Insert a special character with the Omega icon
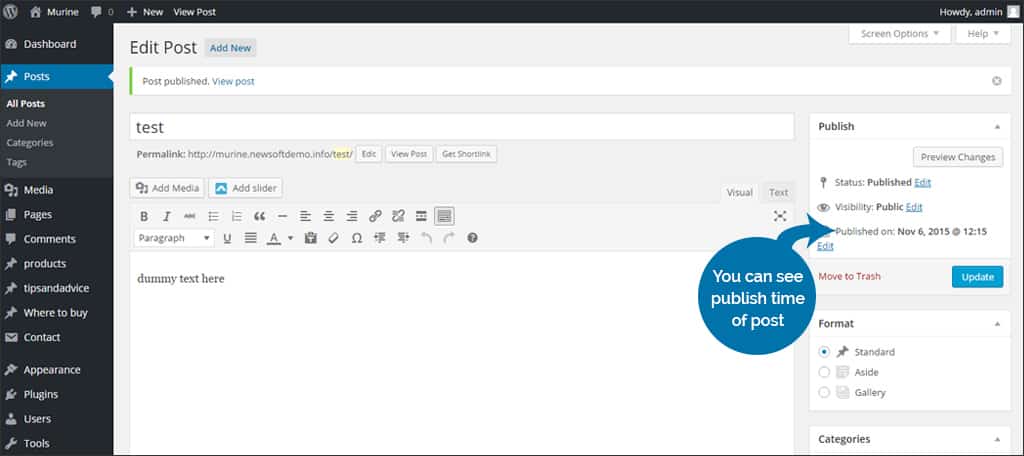 click(x=356, y=238)
